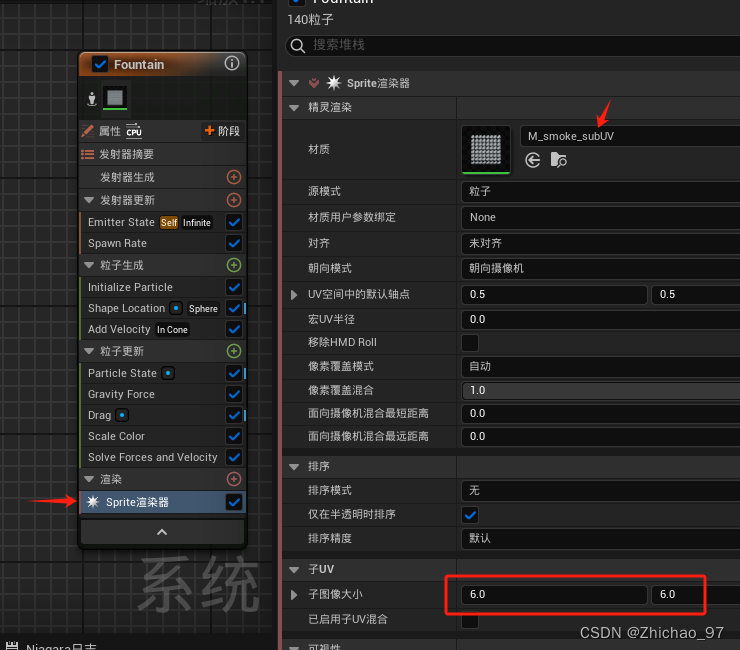
Task: Click 面向摄像机混合最短距离 value field
Action: point(601,414)
